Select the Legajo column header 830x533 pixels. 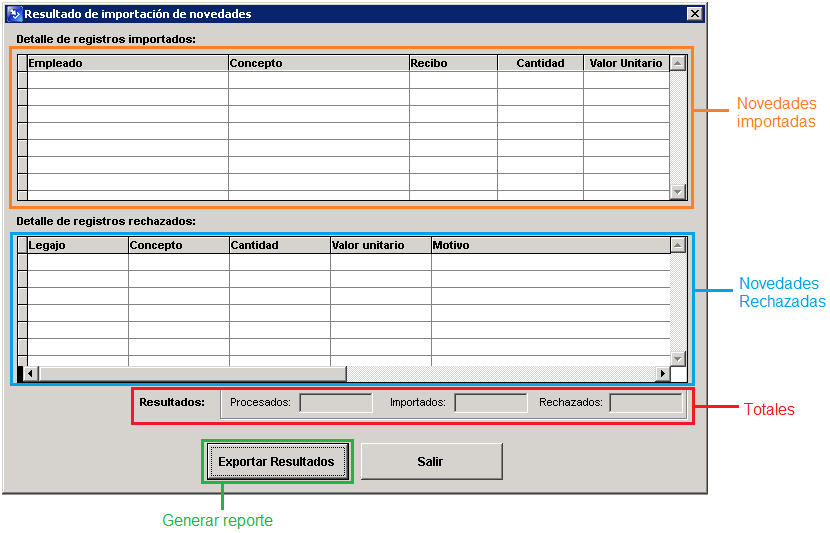click(x=78, y=245)
